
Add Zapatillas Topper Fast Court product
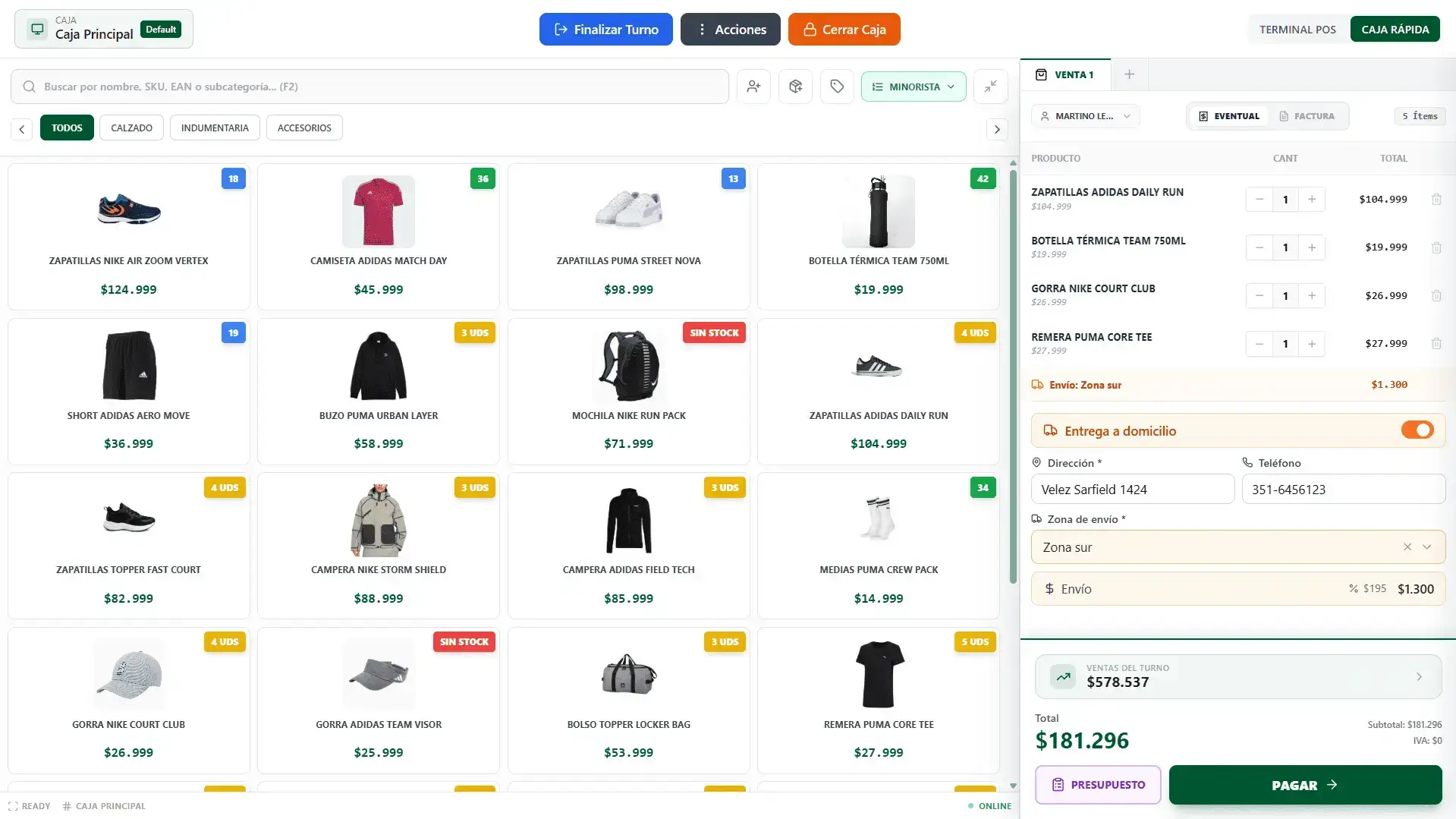(129, 546)
